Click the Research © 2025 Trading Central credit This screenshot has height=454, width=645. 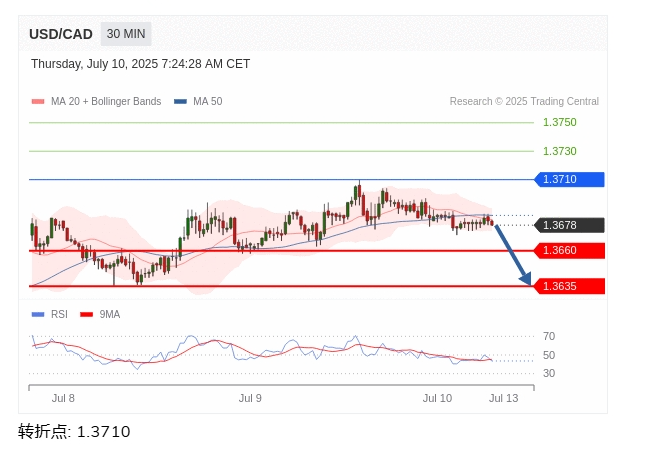click(x=524, y=102)
